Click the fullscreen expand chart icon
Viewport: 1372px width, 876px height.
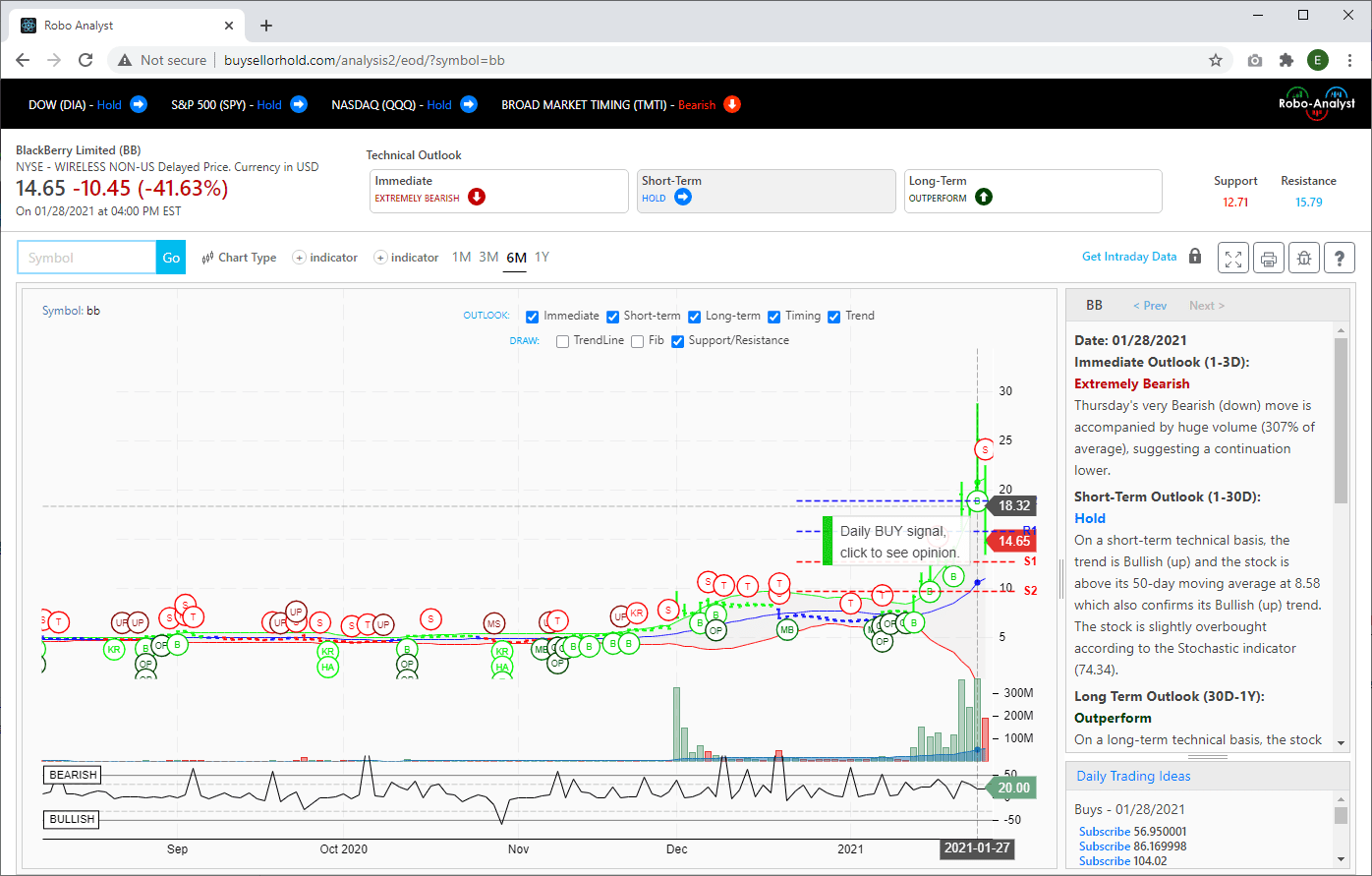coord(1233,258)
